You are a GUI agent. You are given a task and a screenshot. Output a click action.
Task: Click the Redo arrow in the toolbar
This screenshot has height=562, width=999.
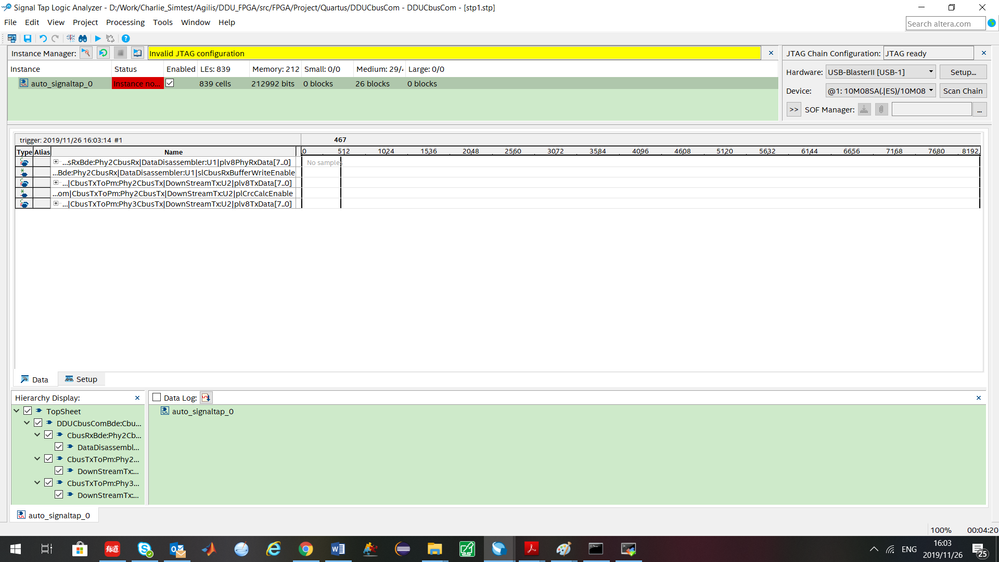pyautogui.click(x=55, y=38)
